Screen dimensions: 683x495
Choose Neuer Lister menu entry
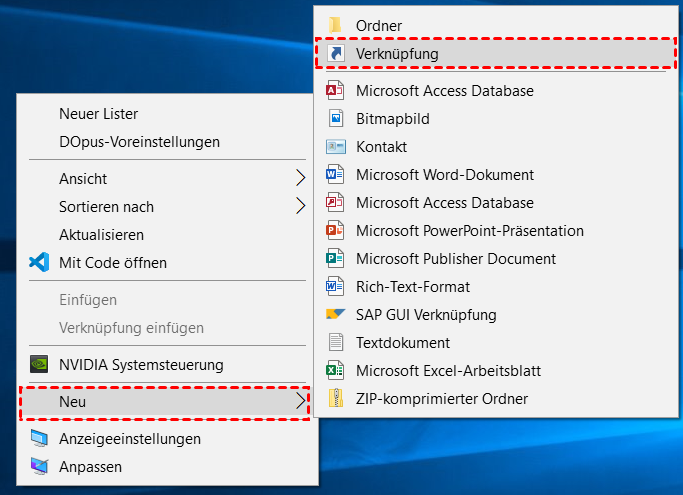click(x=98, y=114)
